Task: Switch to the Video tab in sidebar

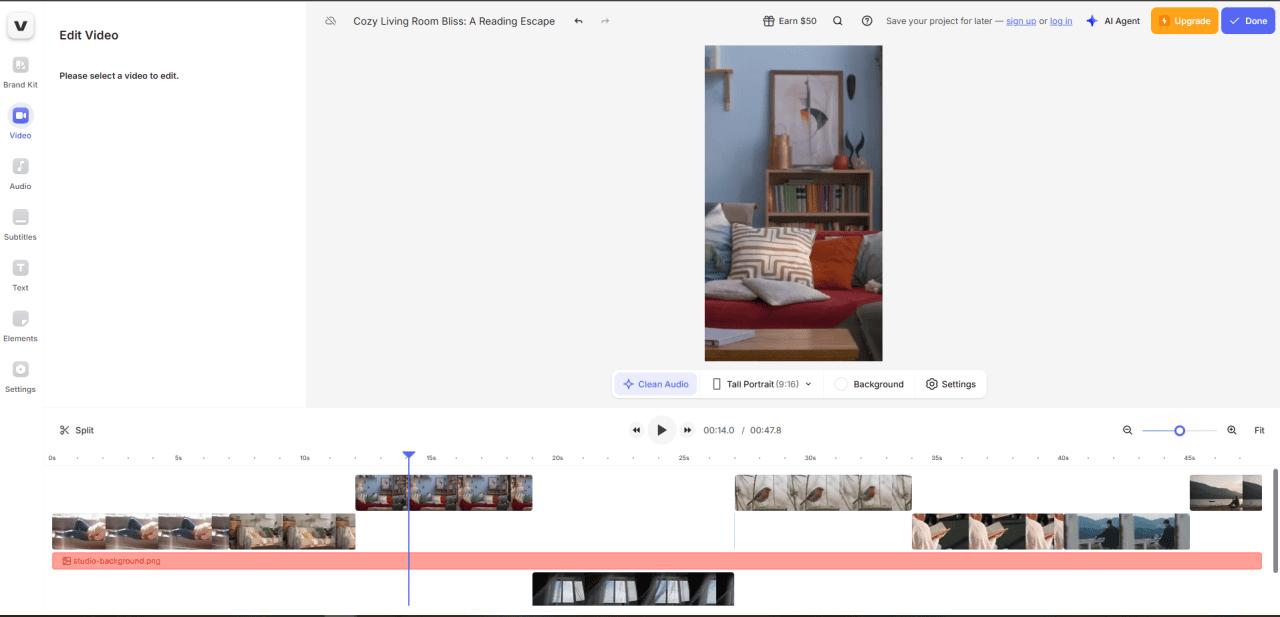Action: tap(20, 121)
